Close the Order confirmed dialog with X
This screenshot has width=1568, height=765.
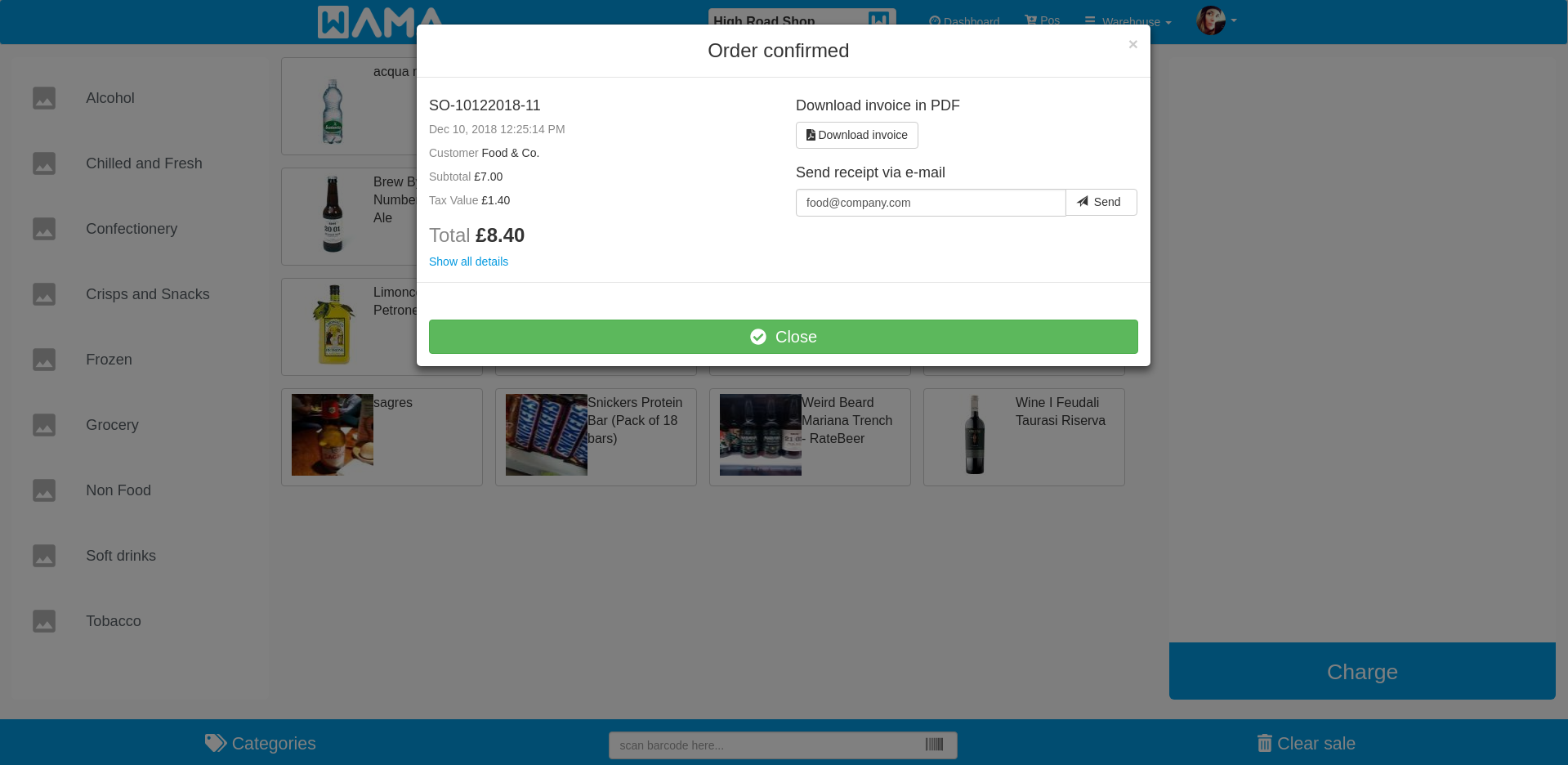click(x=1132, y=44)
